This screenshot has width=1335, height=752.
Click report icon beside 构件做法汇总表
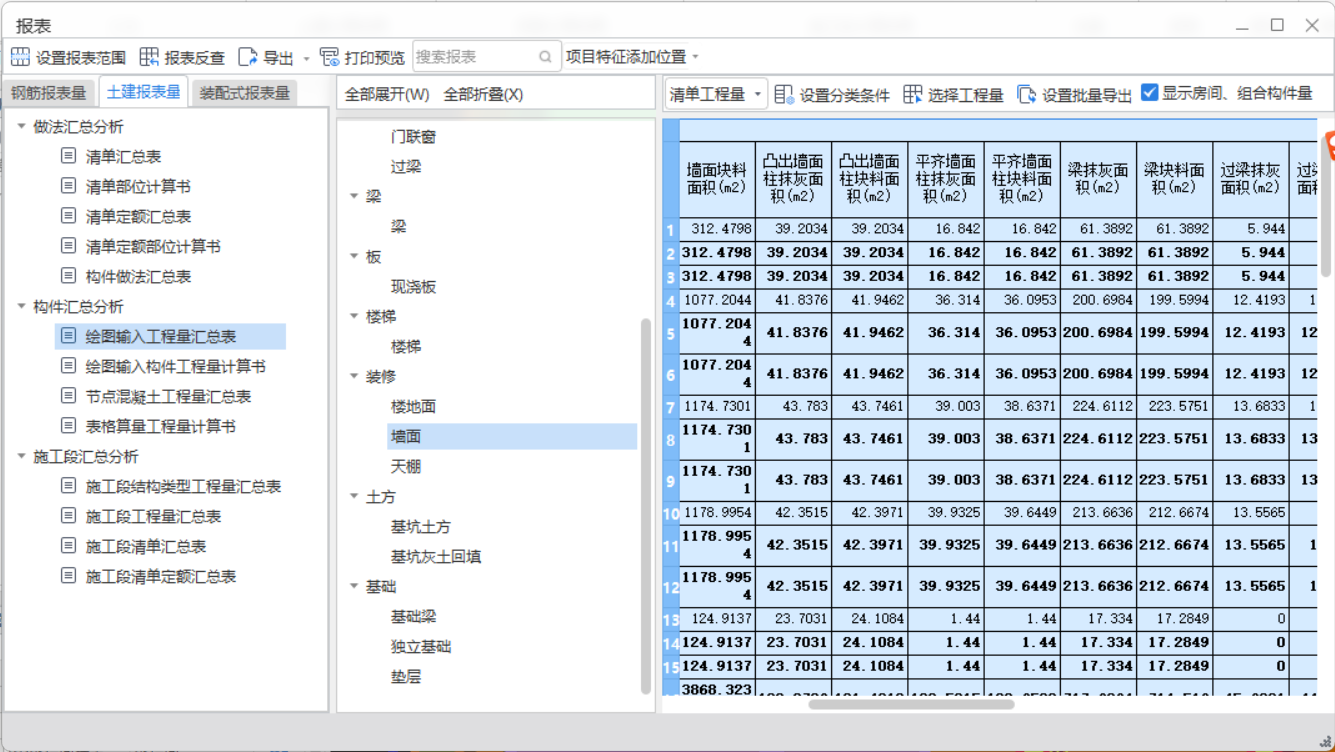coord(68,276)
